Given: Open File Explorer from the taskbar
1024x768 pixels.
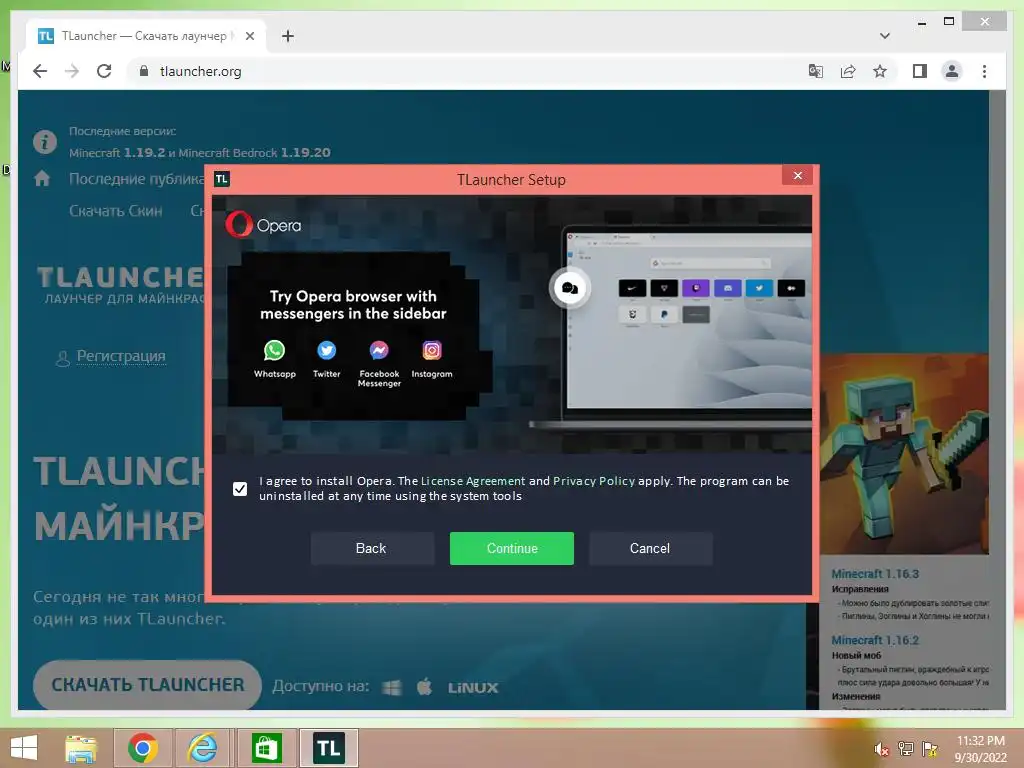Looking at the screenshot, I should [x=81, y=748].
